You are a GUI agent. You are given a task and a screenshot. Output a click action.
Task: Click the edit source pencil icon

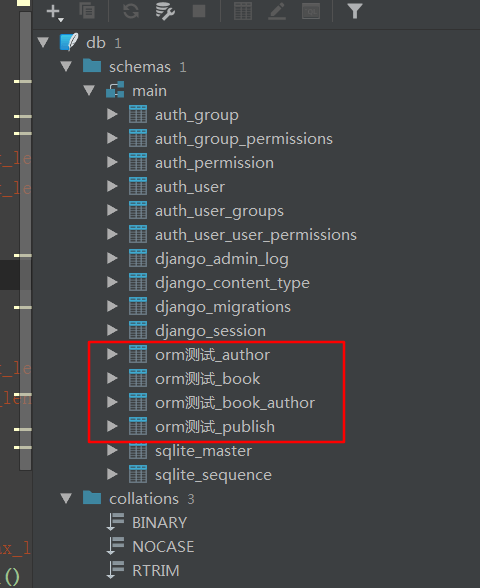click(278, 11)
